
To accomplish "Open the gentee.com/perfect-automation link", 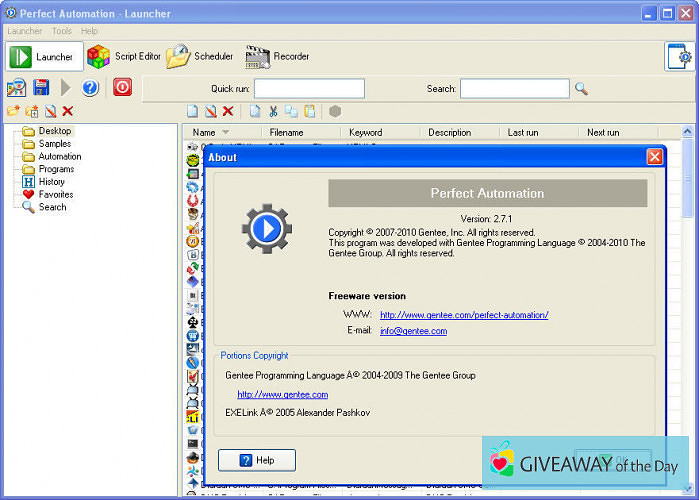I will coord(464,315).
